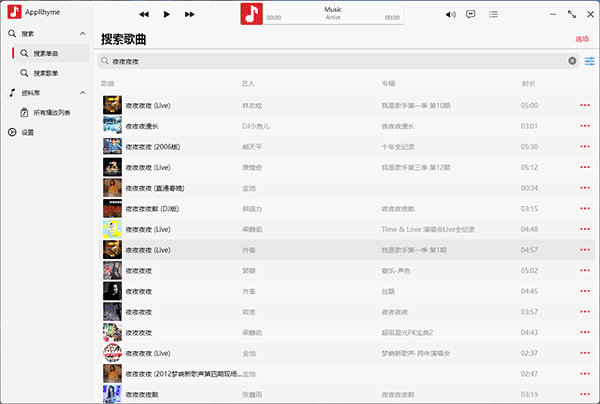
Task: Click artist DJ小鱼儿
Action: 256,126
